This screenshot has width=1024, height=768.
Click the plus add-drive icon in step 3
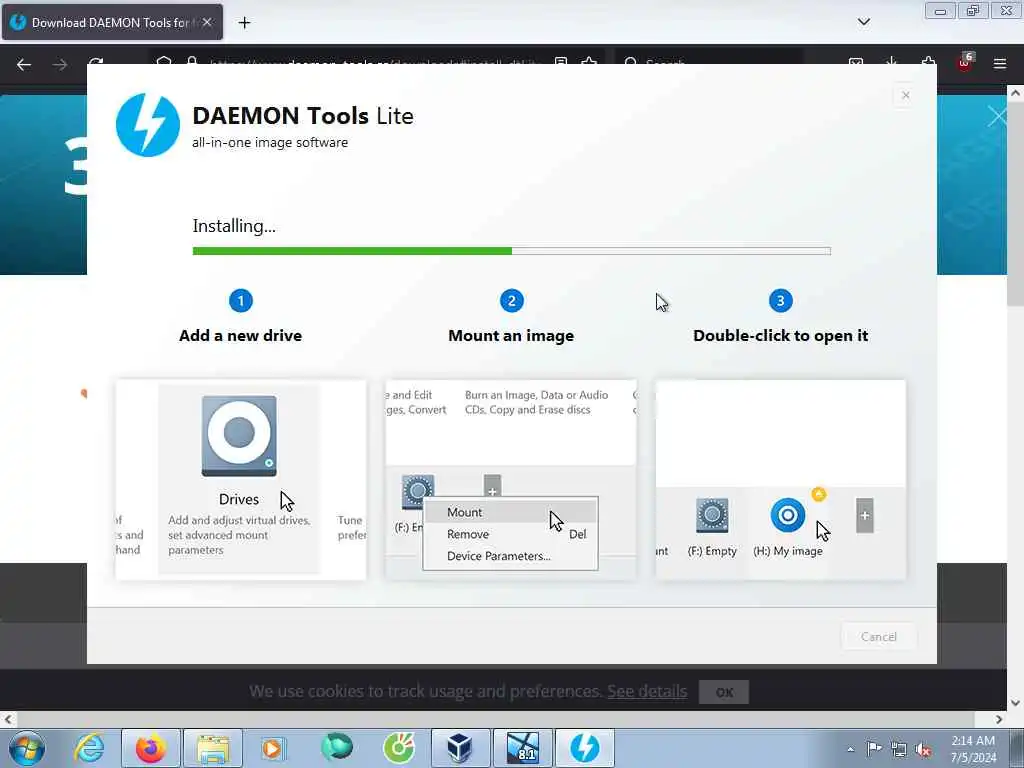[865, 515]
